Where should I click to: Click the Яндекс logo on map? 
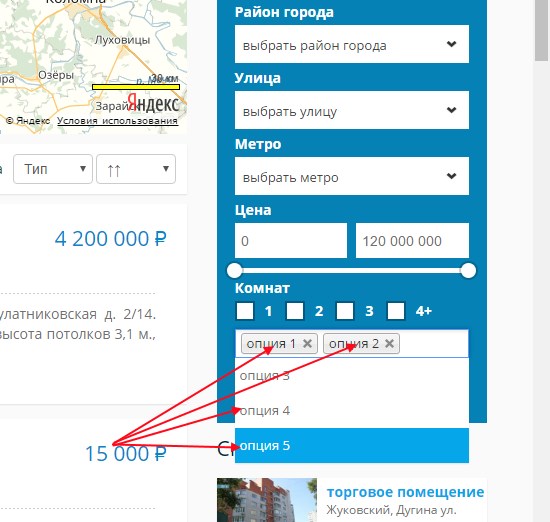153,103
